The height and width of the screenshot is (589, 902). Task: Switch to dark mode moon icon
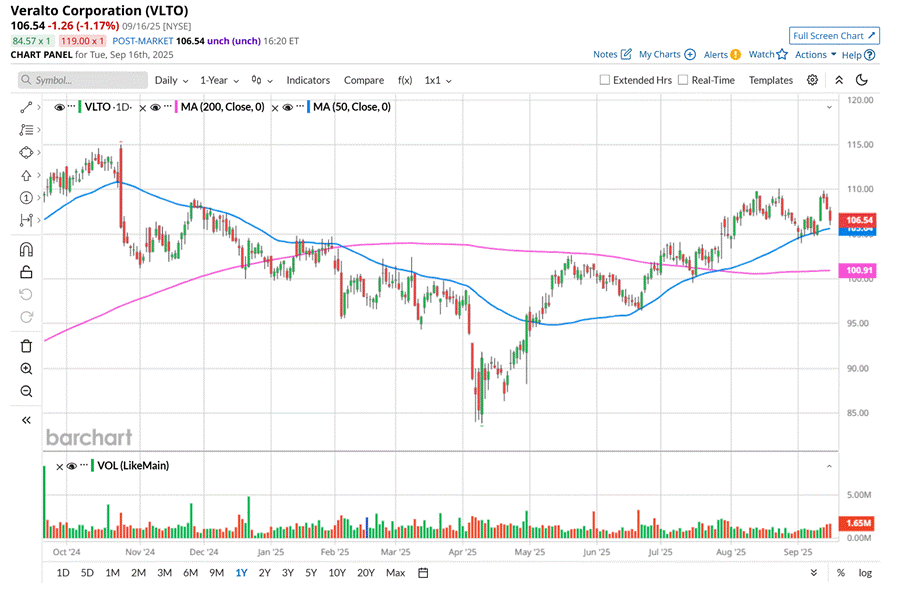862,80
